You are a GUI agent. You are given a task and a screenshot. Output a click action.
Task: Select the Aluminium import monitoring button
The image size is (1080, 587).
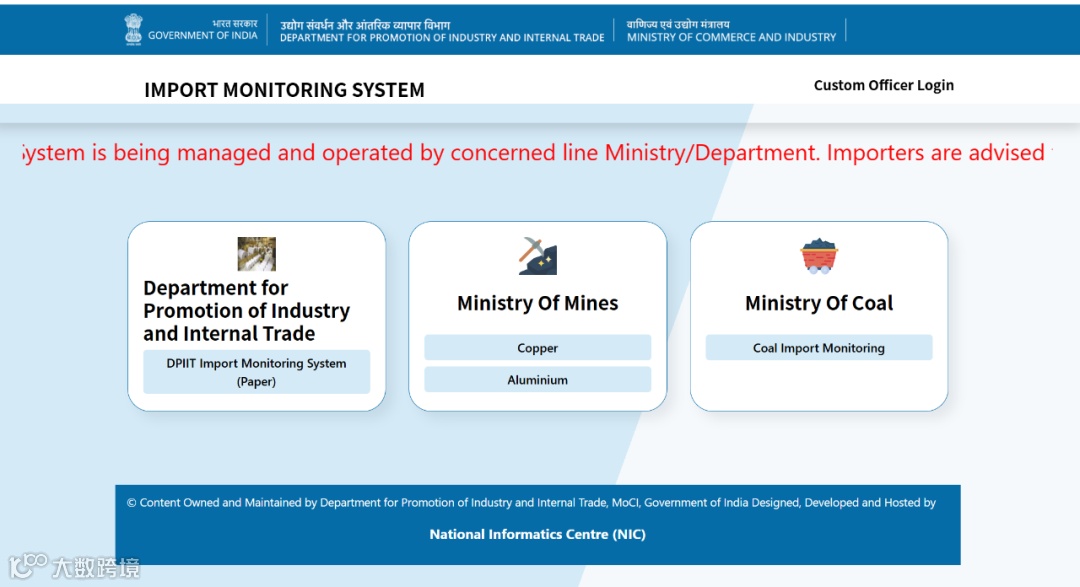537,380
